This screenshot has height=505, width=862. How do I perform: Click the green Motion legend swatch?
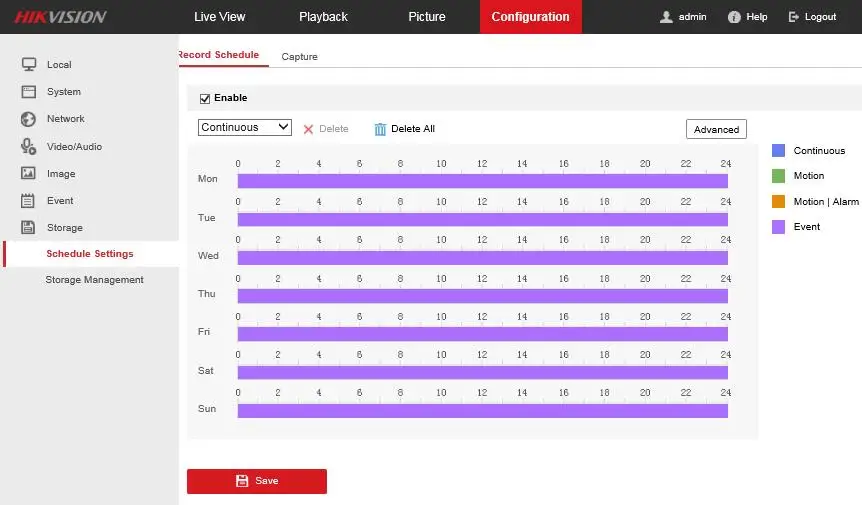click(x=778, y=176)
